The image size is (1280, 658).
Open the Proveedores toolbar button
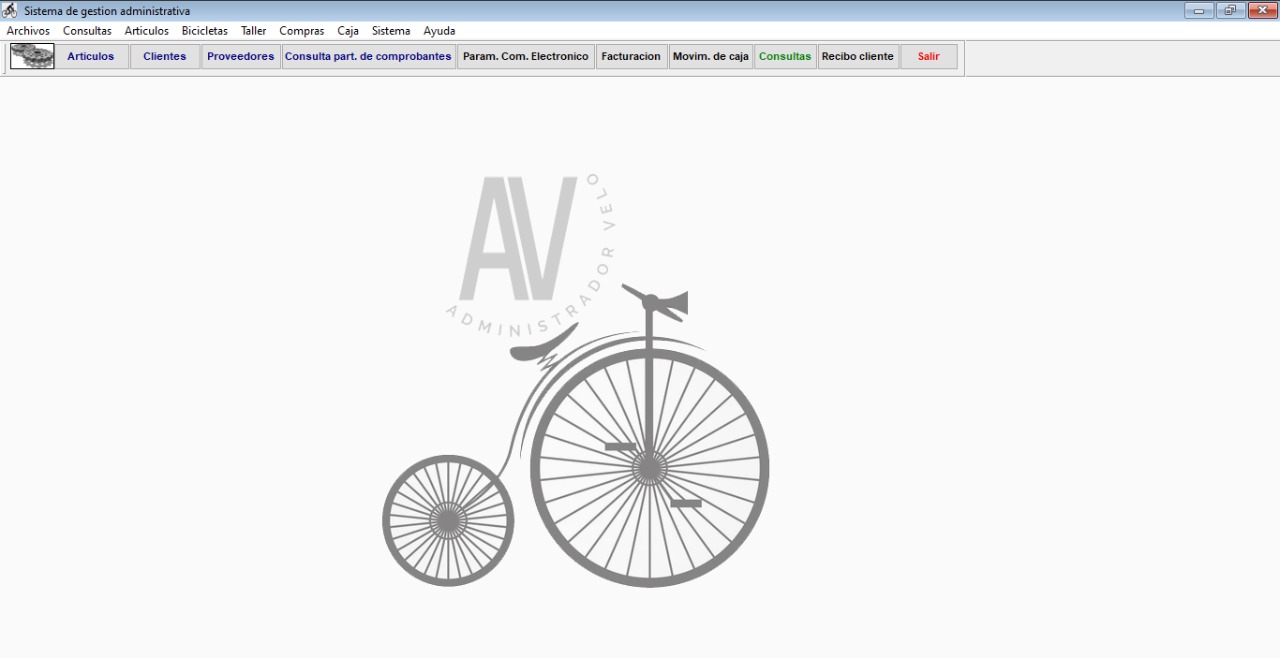[x=241, y=57]
